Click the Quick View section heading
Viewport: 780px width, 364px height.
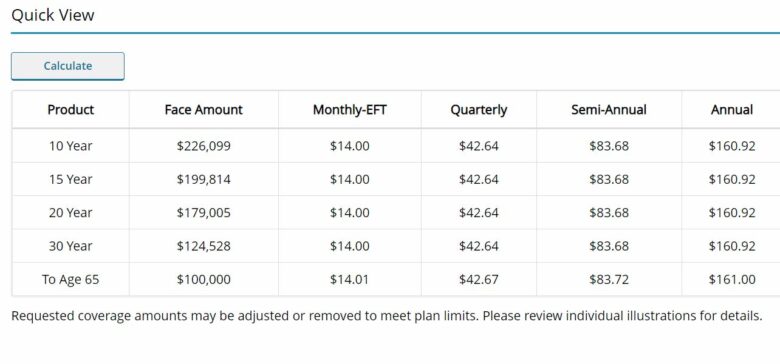coord(53,15)
